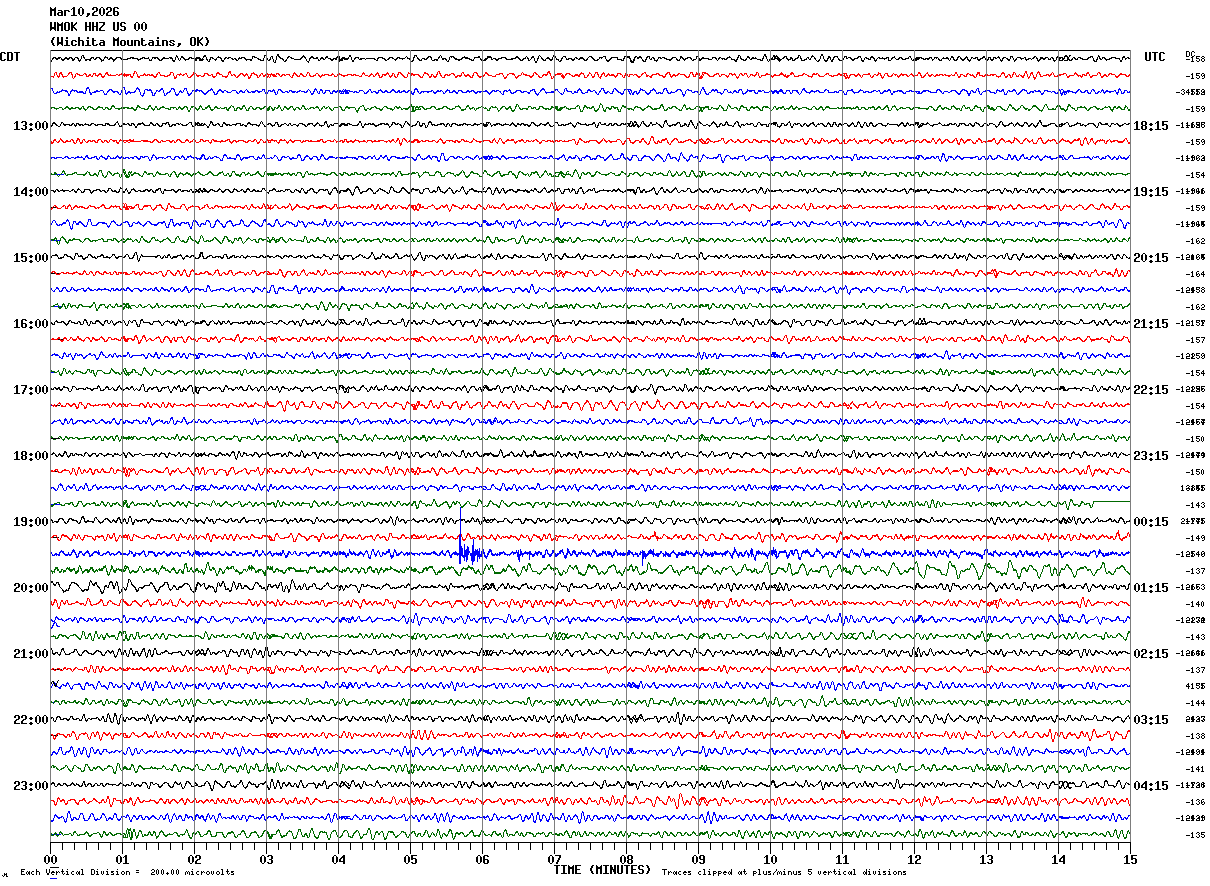The height and width of the screenshot is (886, 1210).
Task: Click the UTC timezone header
Action: 1155,57
